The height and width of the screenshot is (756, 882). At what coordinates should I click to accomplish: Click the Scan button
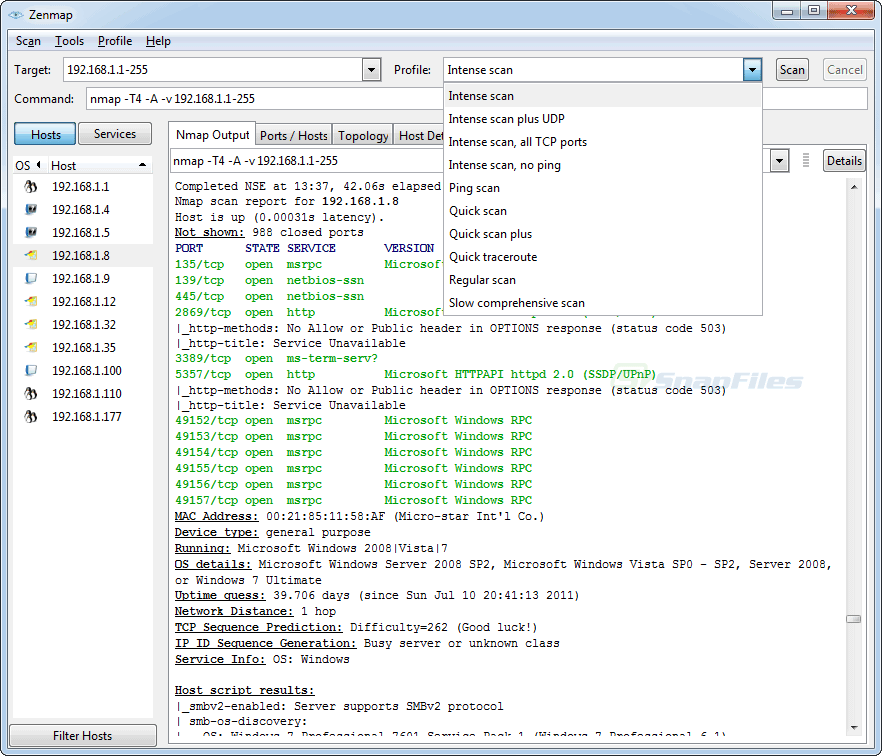[792, 70]
